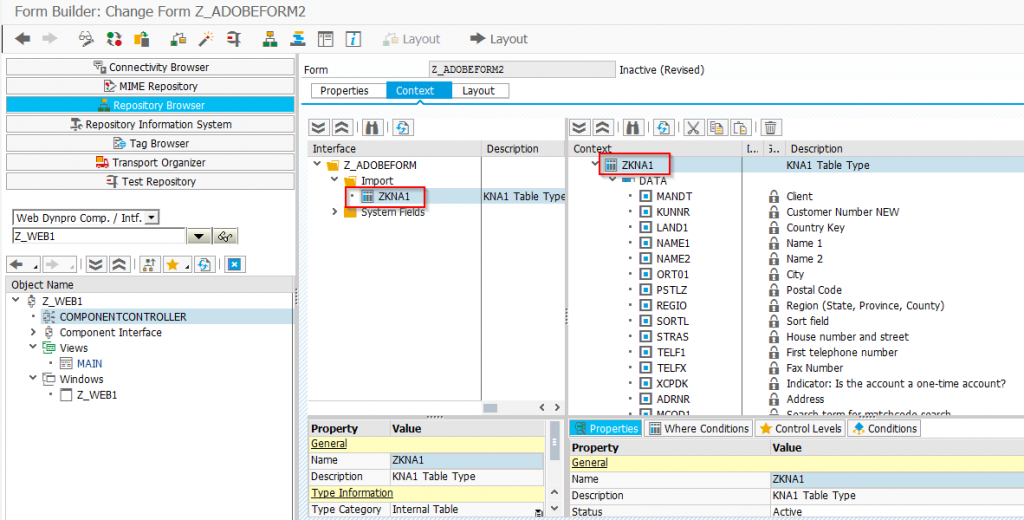Click the Paste icon in Context toolbar
Screen dimensions: 1024x520
coord(740,127)
